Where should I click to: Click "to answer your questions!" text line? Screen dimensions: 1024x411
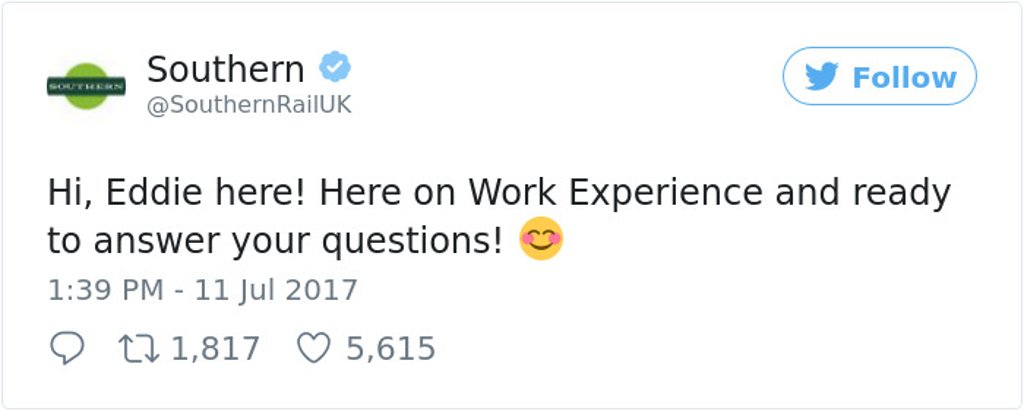275,241
